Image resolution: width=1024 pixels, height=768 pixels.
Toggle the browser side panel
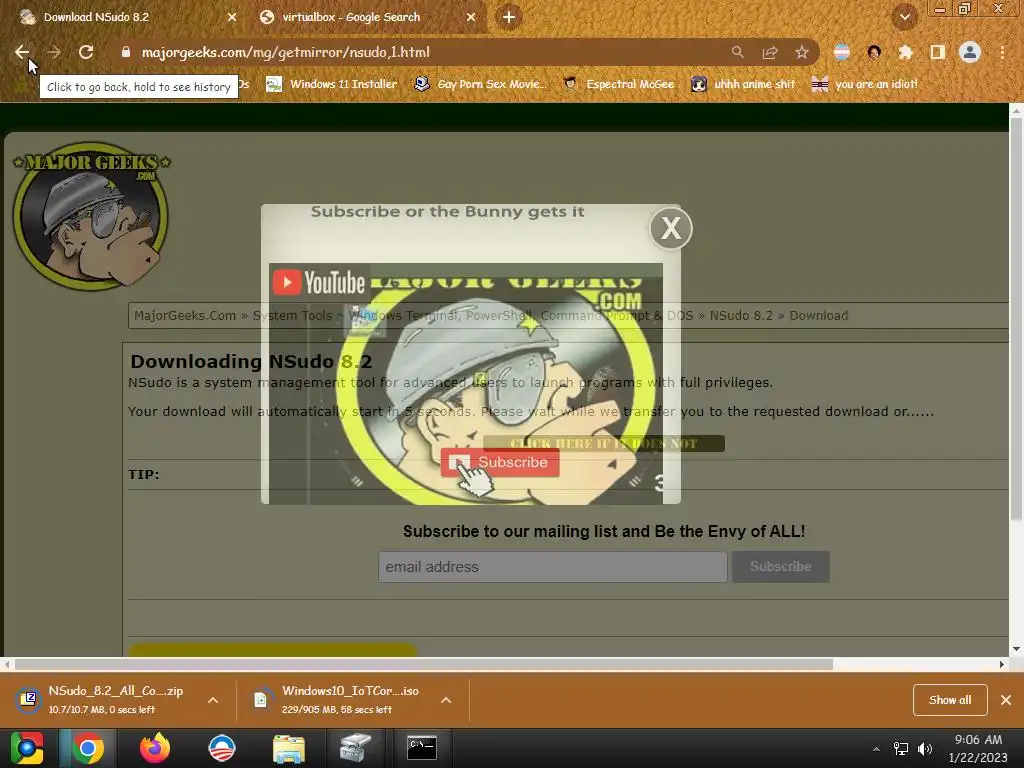point(937,52)
